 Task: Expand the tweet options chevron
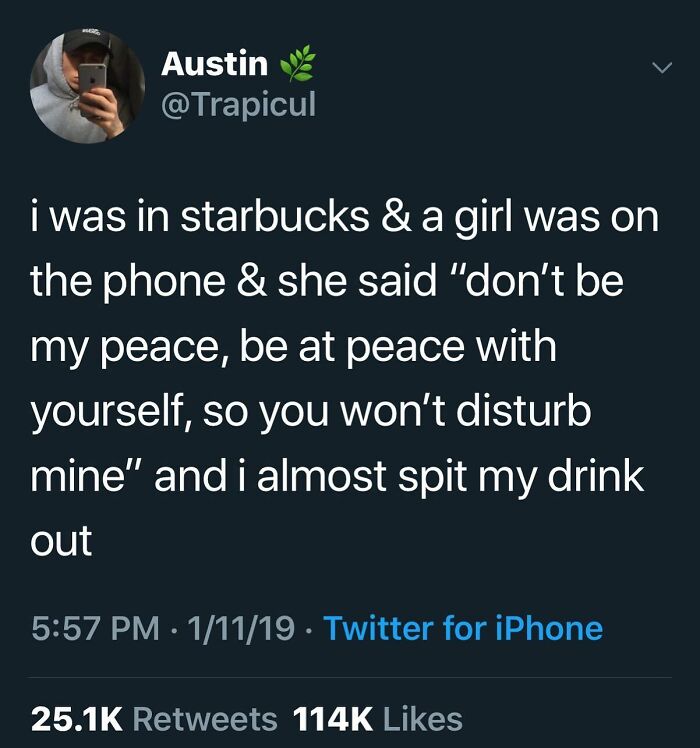tap(662, 68)
